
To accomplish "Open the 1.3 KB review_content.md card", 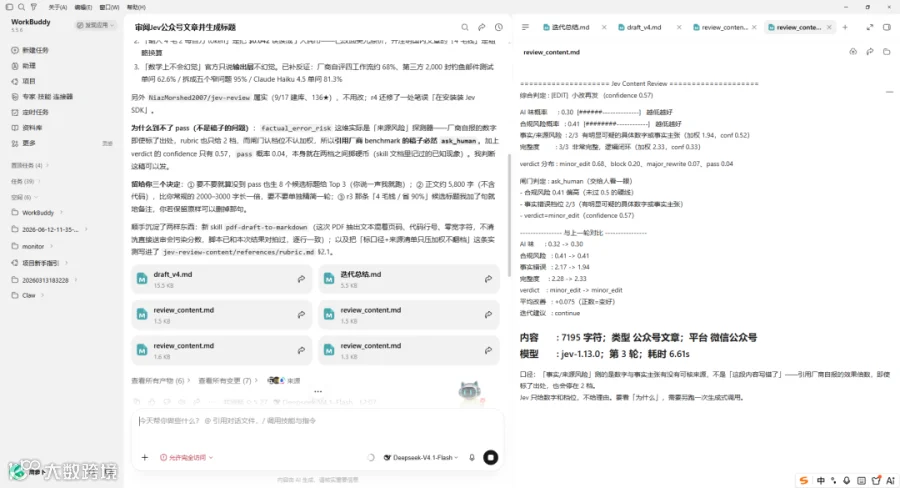I will pos(409,350).
